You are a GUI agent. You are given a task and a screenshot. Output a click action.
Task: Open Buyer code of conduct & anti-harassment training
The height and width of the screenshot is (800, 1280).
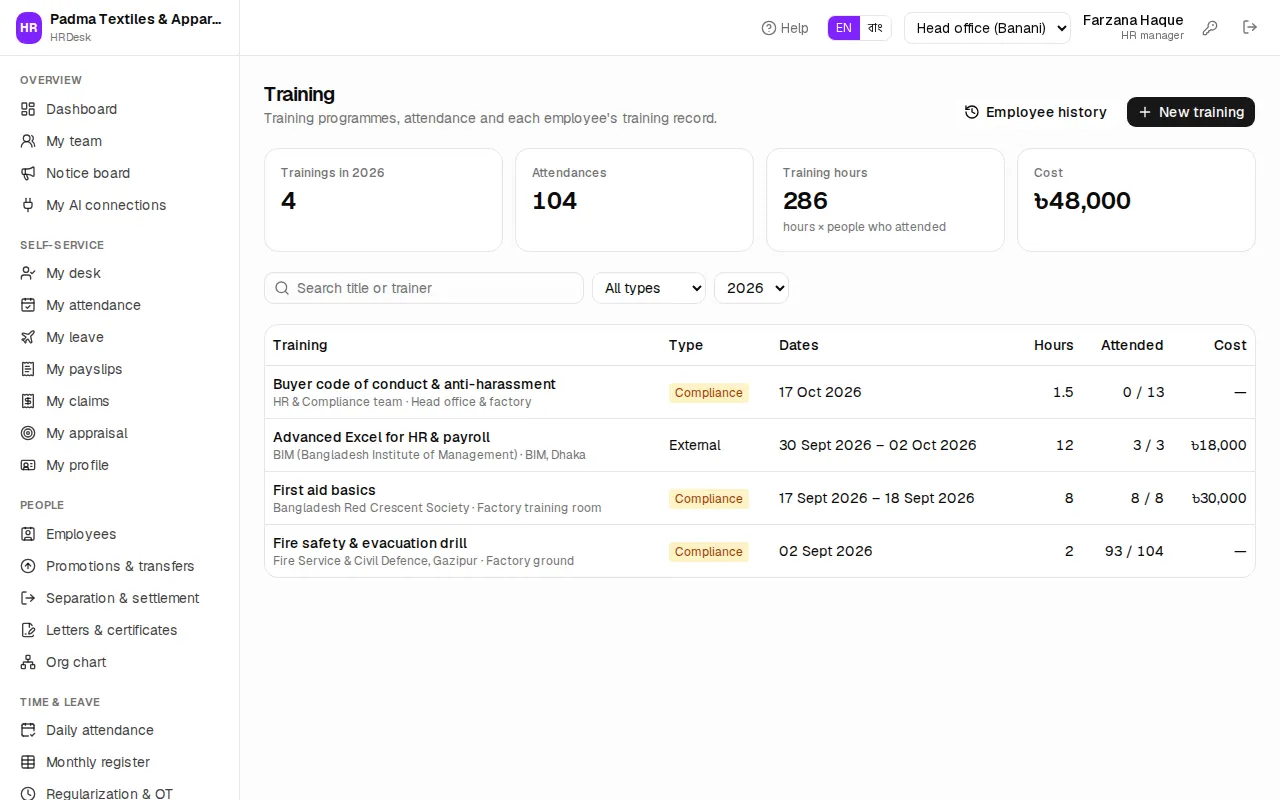760,392
